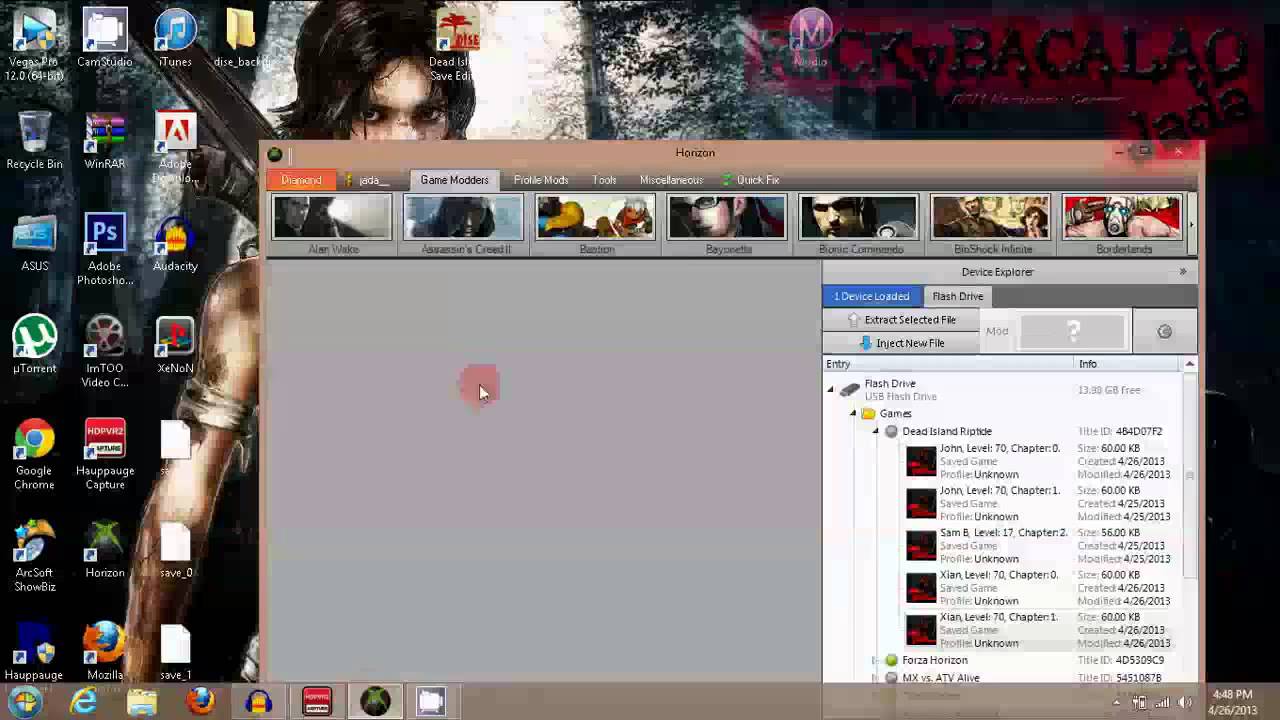Open Audacity desktop shortcut
This screenshot has width=1280, height=720.
[x=175, y=242]
